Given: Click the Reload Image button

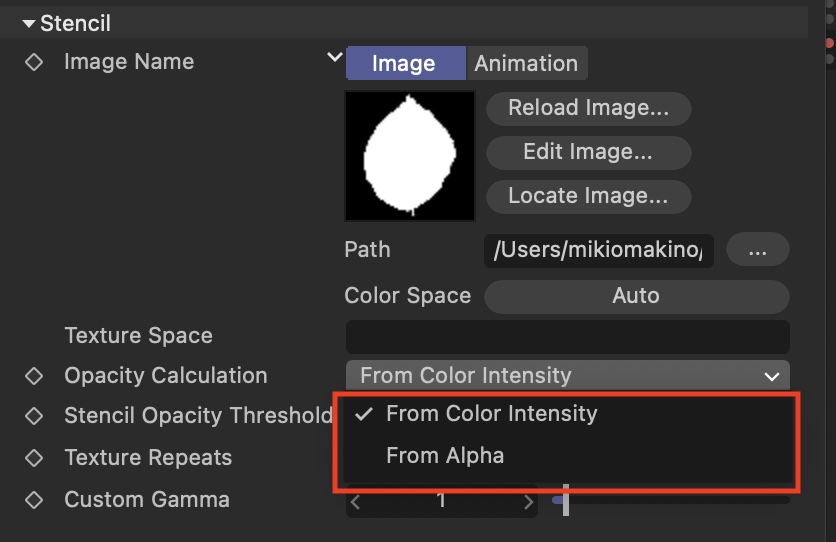Looking at the screenshot, I should (588, 108).
